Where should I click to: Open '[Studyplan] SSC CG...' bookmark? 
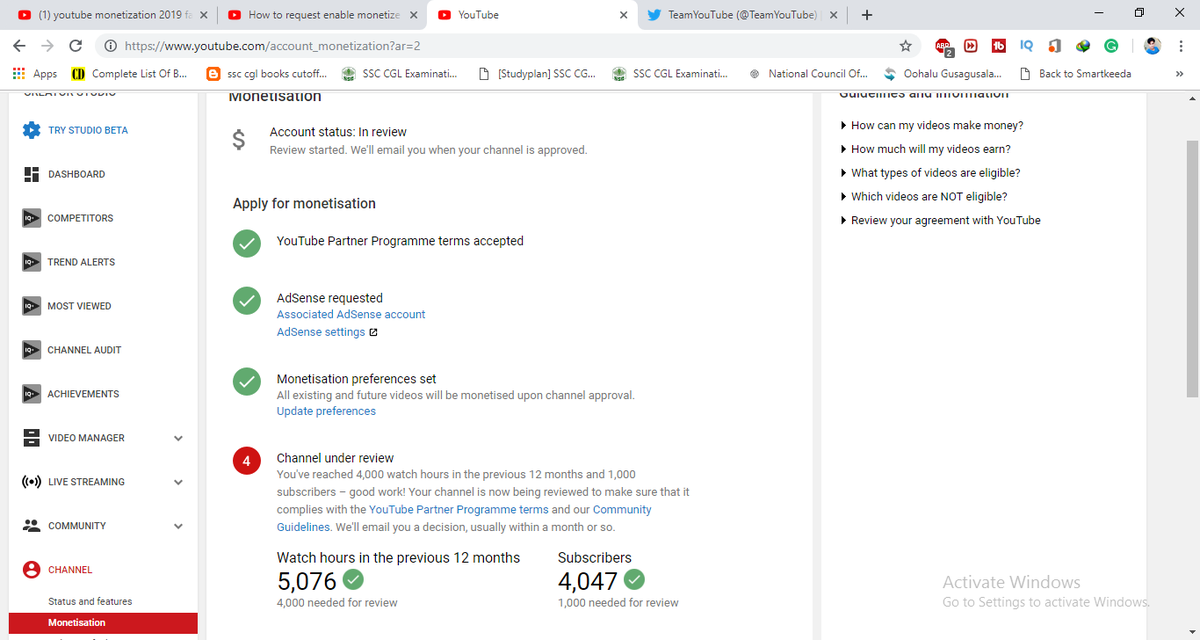tap(537, 74)
